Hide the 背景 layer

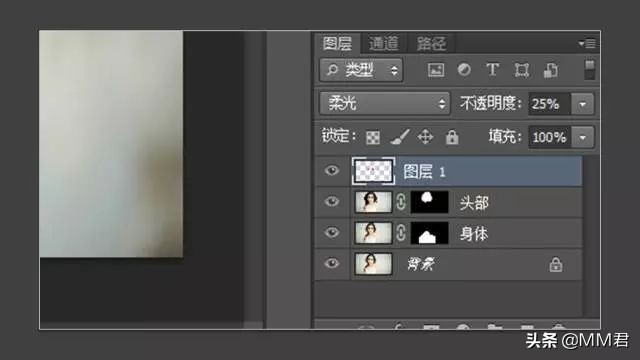tap(332, 263)
